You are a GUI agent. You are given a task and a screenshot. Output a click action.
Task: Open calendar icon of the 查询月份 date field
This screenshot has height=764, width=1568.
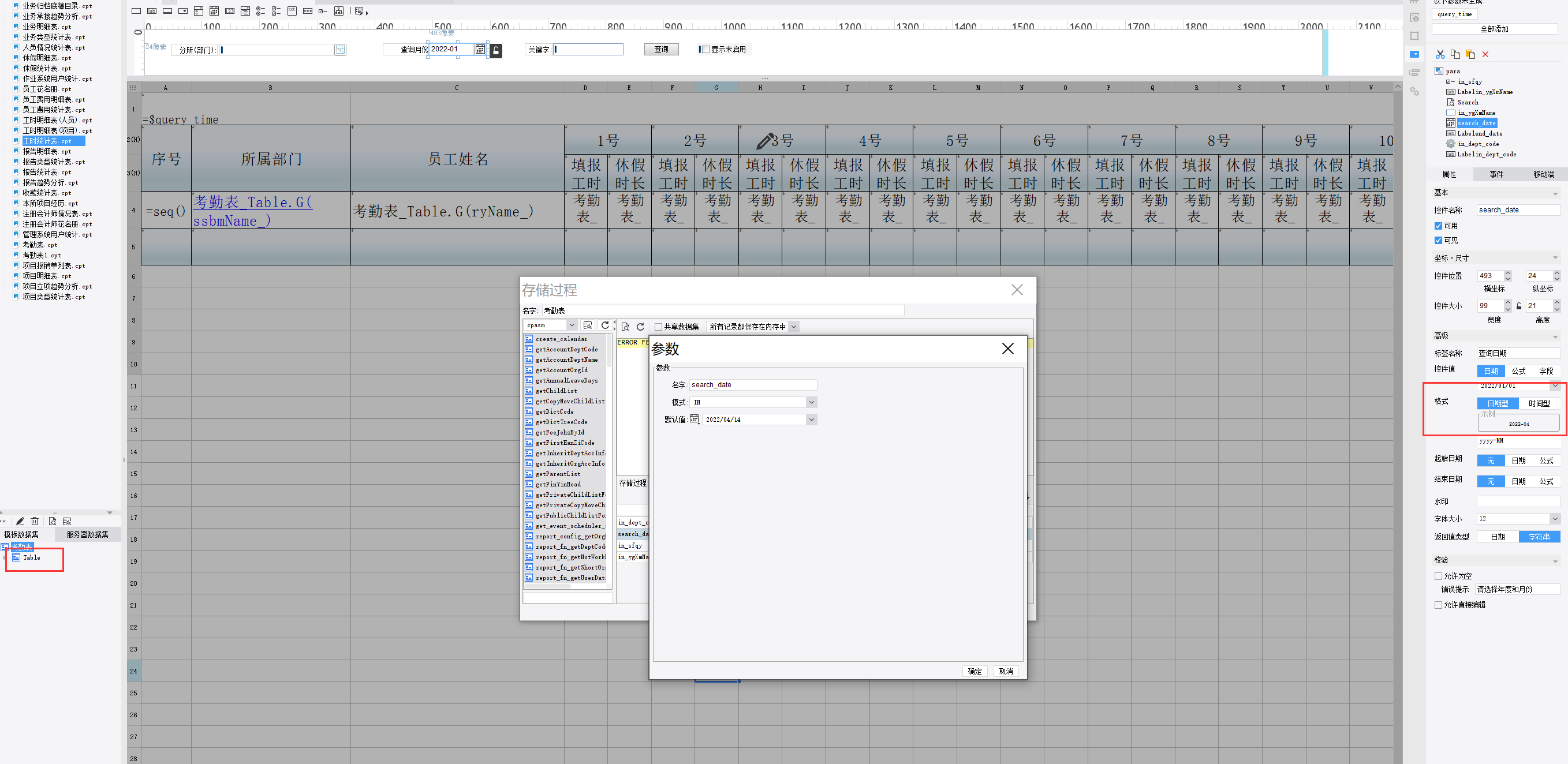[480, 49]
